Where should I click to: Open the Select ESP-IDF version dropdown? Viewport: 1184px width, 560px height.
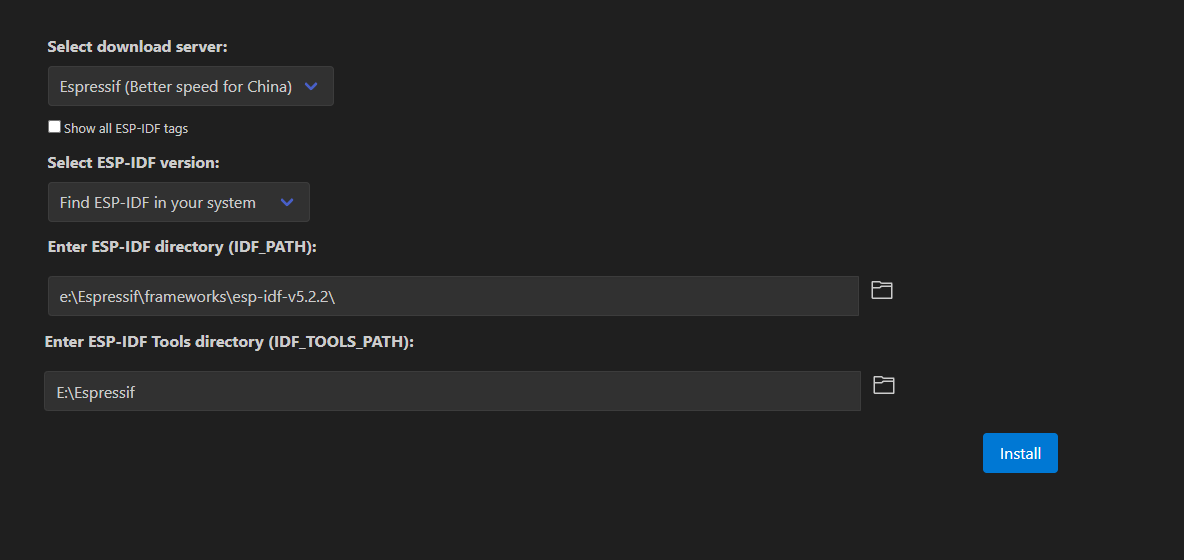pyautogui.click(x=178, y=202)
